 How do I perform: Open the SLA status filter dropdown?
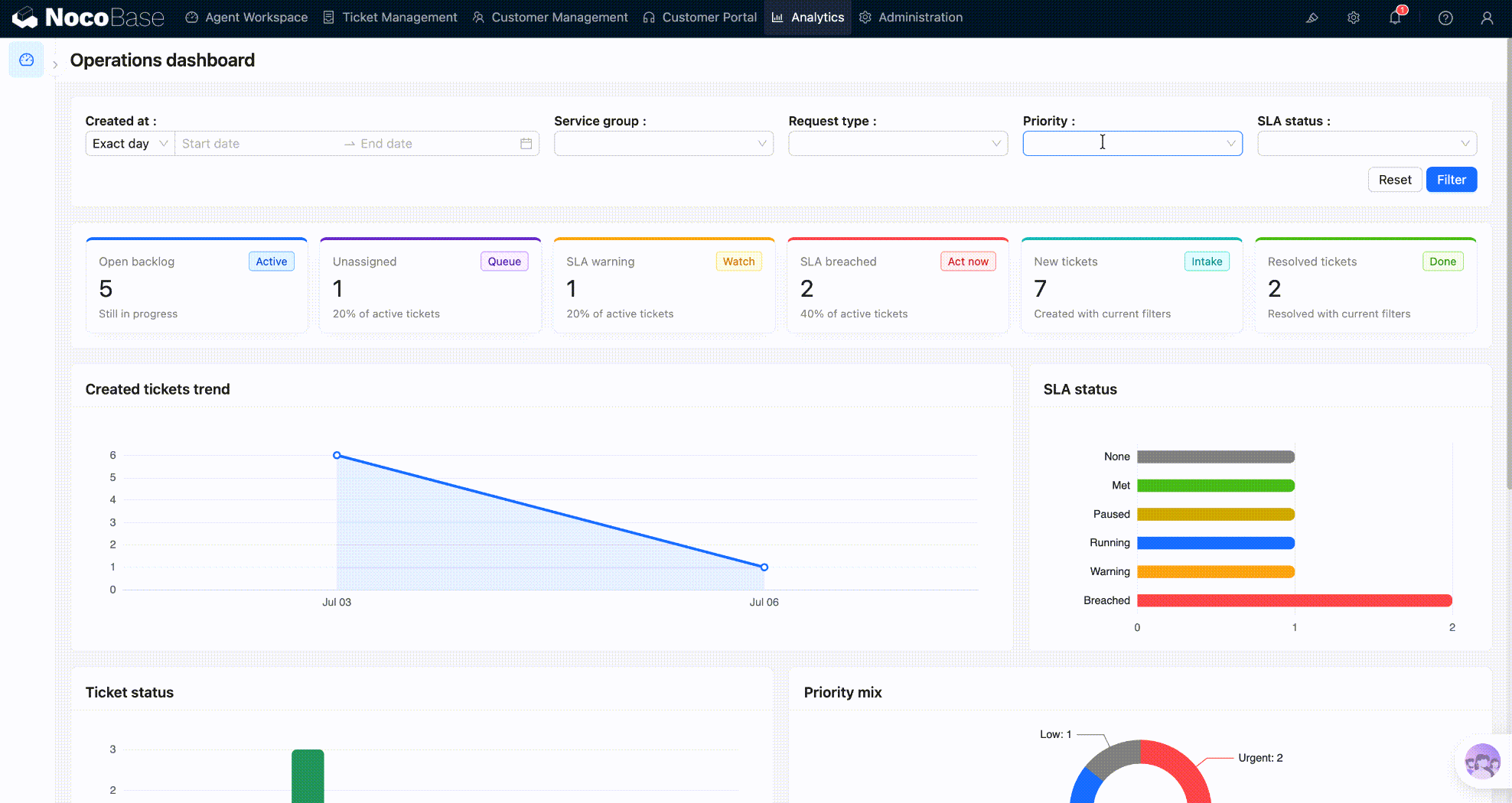1367,144
